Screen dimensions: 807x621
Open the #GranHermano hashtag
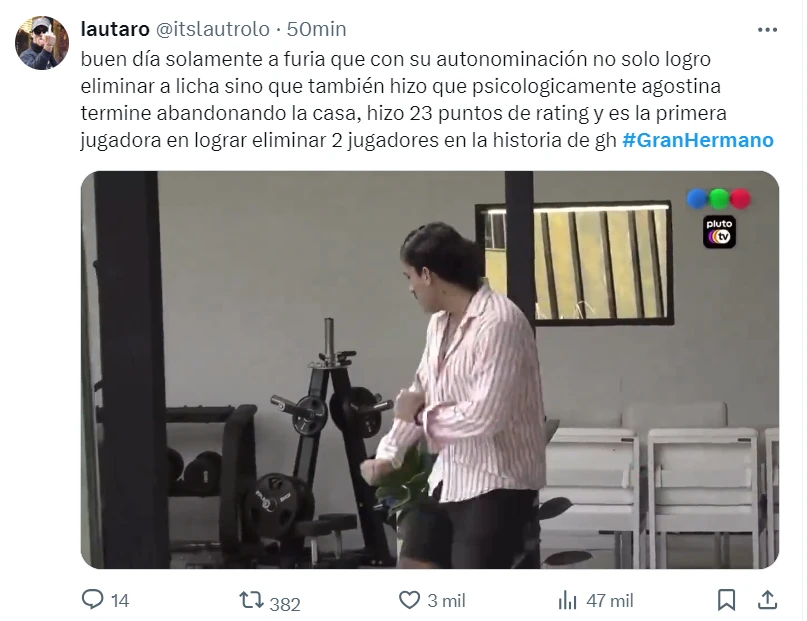[x=698, y=140]
